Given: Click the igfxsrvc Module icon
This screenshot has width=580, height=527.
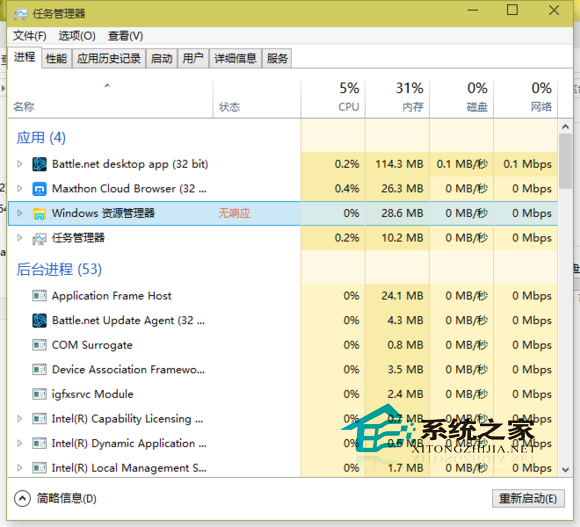Looking at the screenshot, I should (x=40, y=394).
